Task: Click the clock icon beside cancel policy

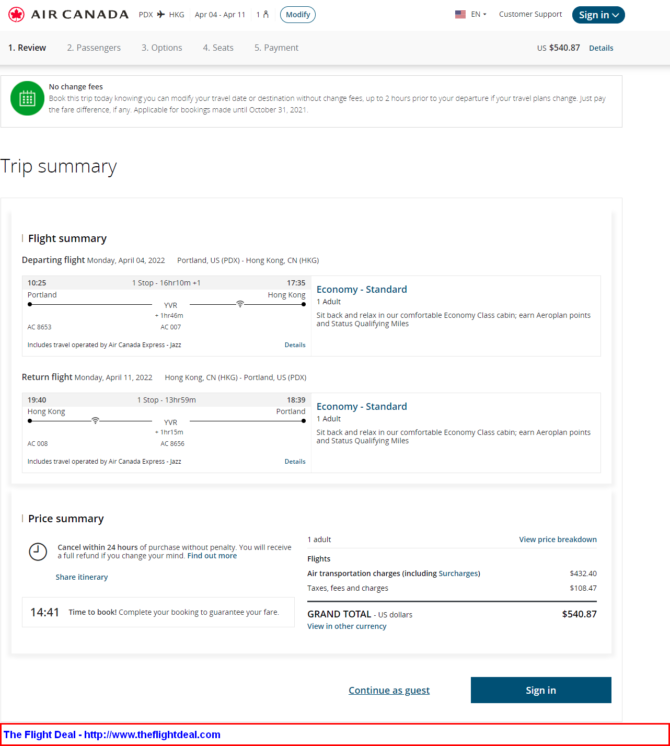Action: [x=38, y=552]
